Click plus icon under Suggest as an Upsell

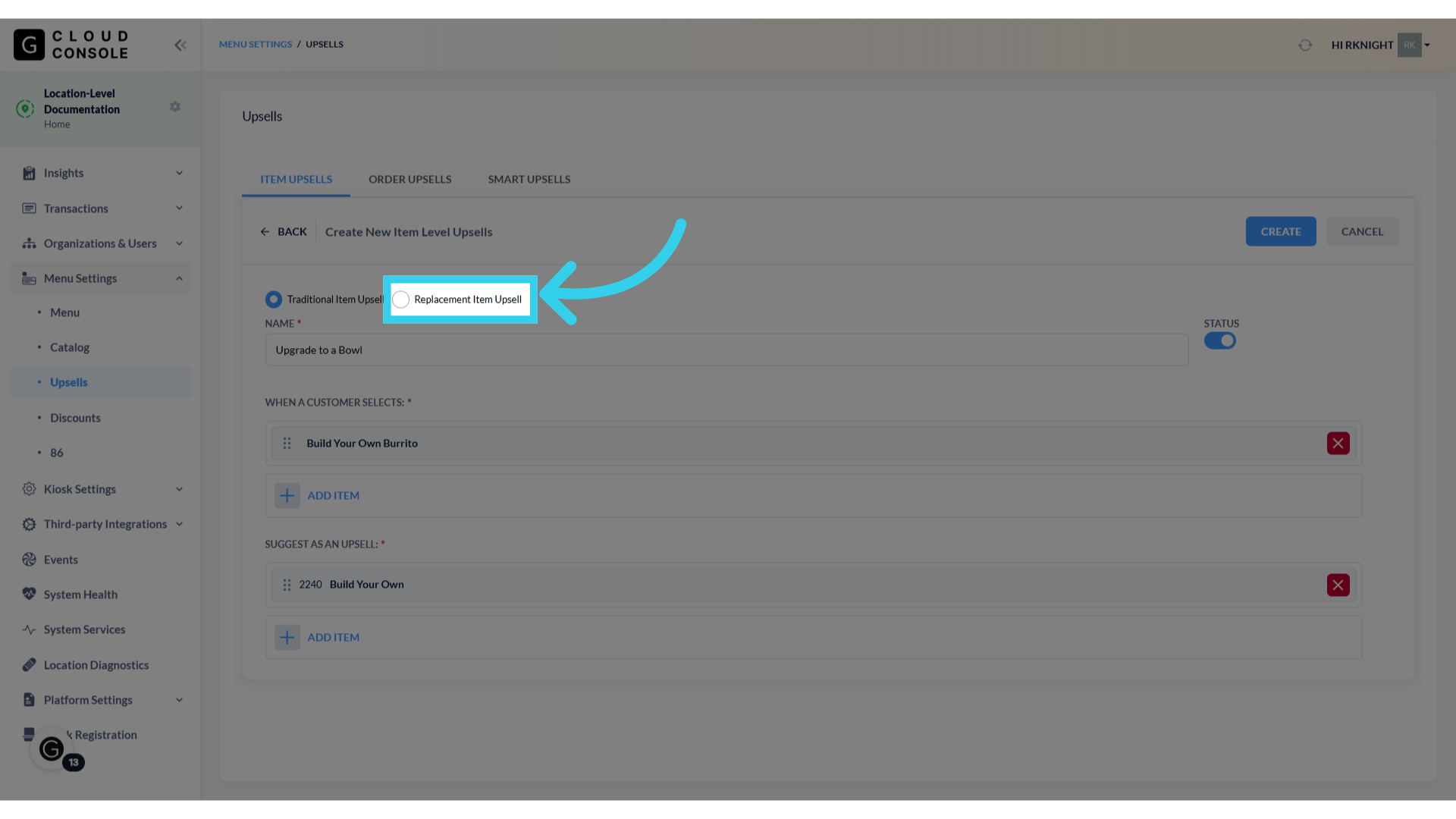tap(287, 638)
